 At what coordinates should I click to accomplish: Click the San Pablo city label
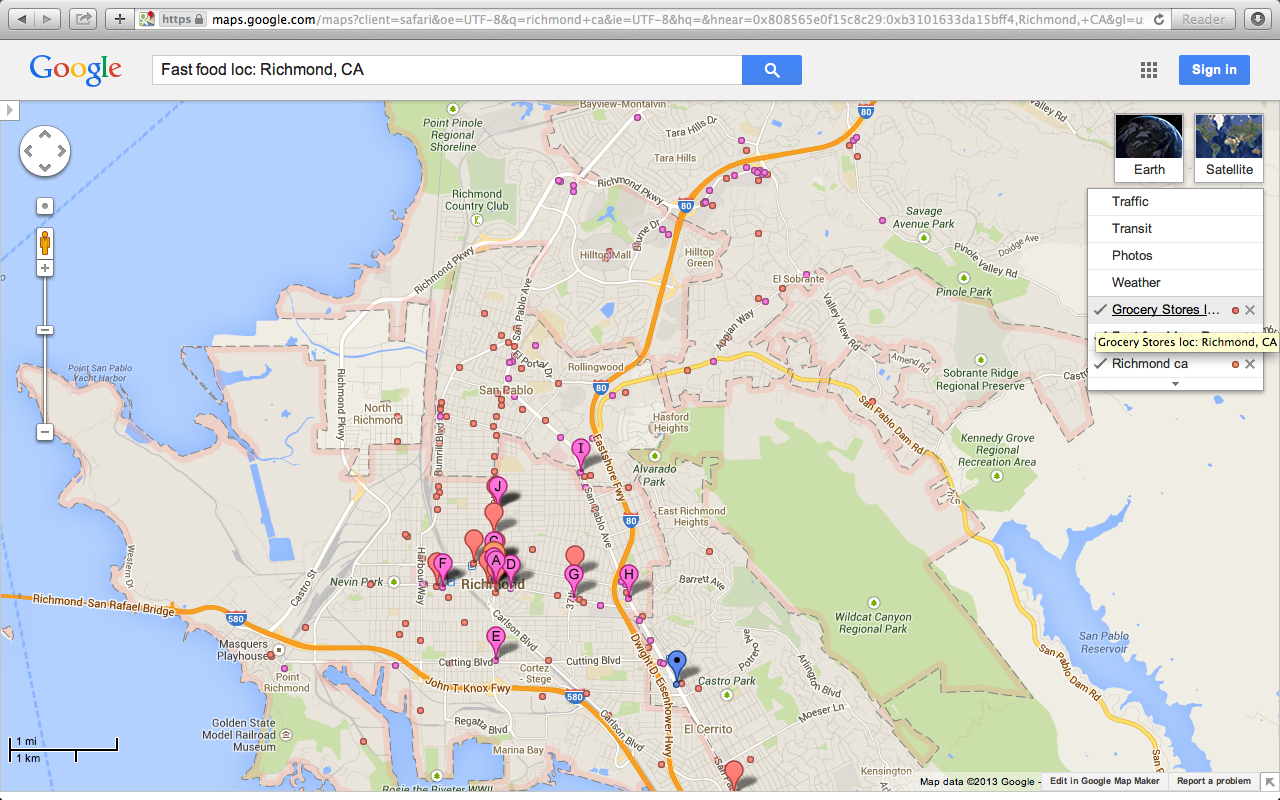pos(506,391)
